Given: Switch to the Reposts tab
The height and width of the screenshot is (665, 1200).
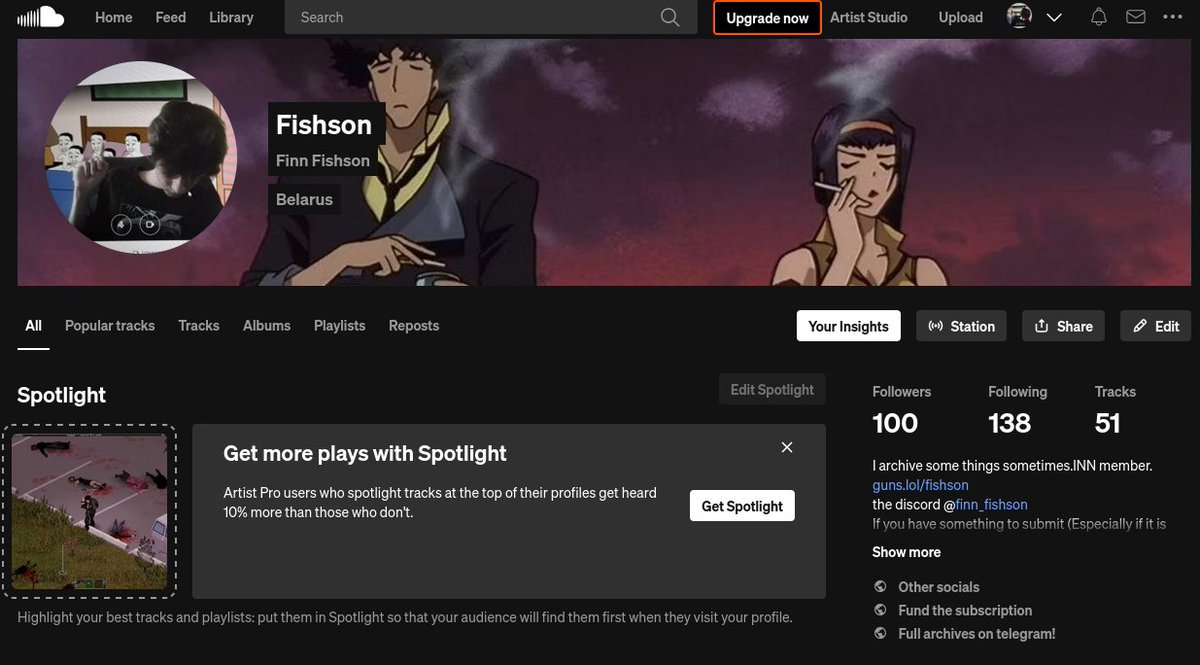Looking at the screenshot, I should pyautogui.click(x=414, y=326).
